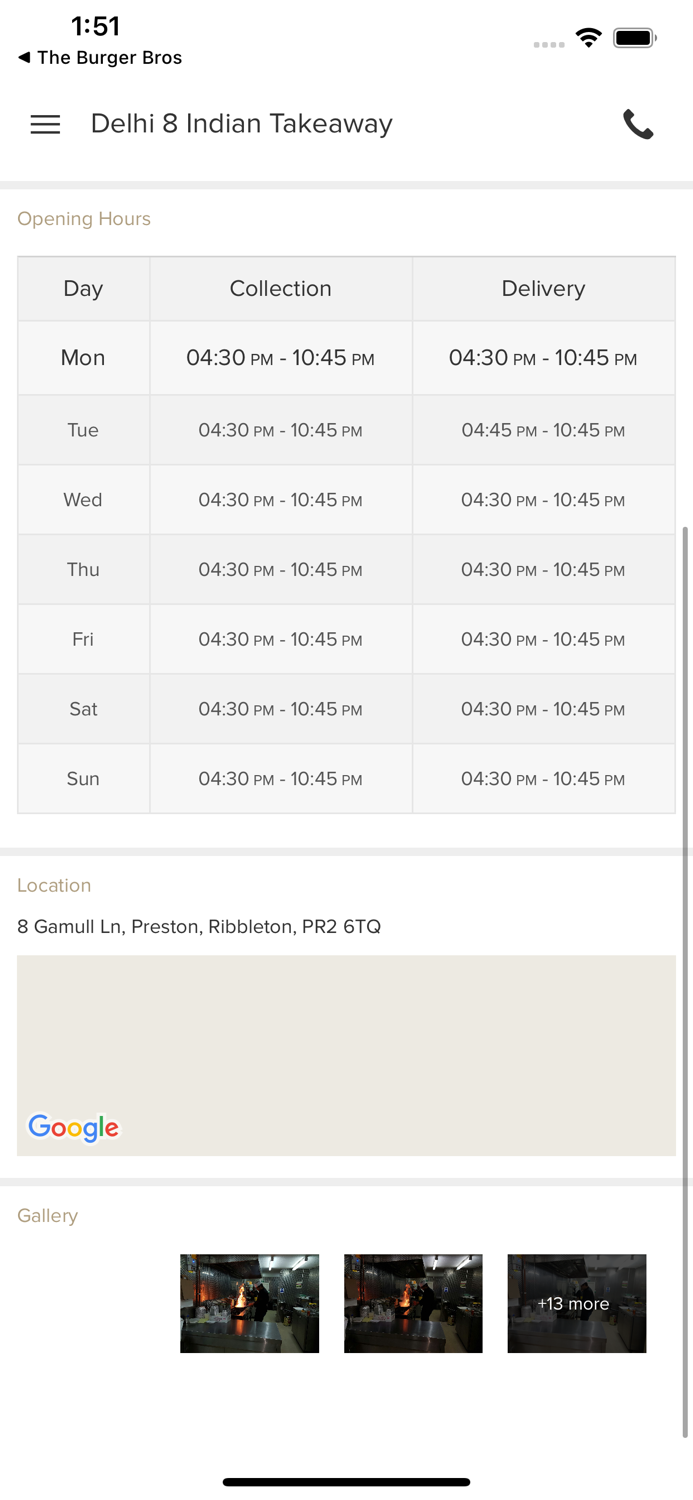Select the Collection column header
This screenshot has height=1500, width=693.
click(x=280, y=289)
